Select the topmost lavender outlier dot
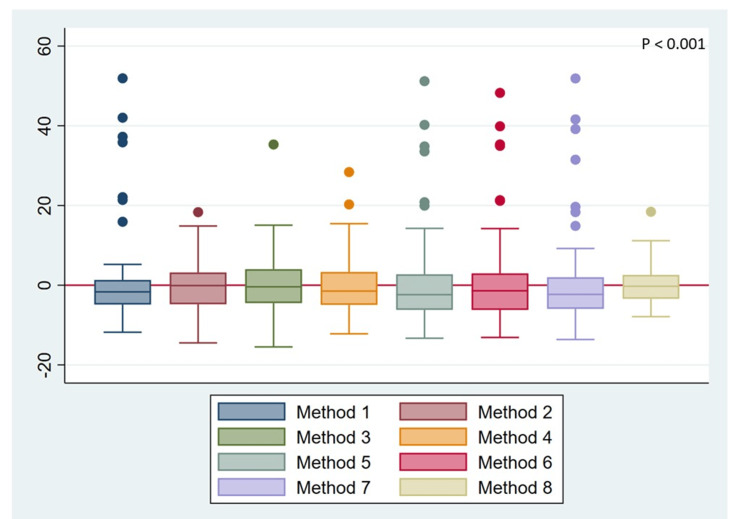The height and width of the screenshot is (519, 750). (x=575, y=78)
